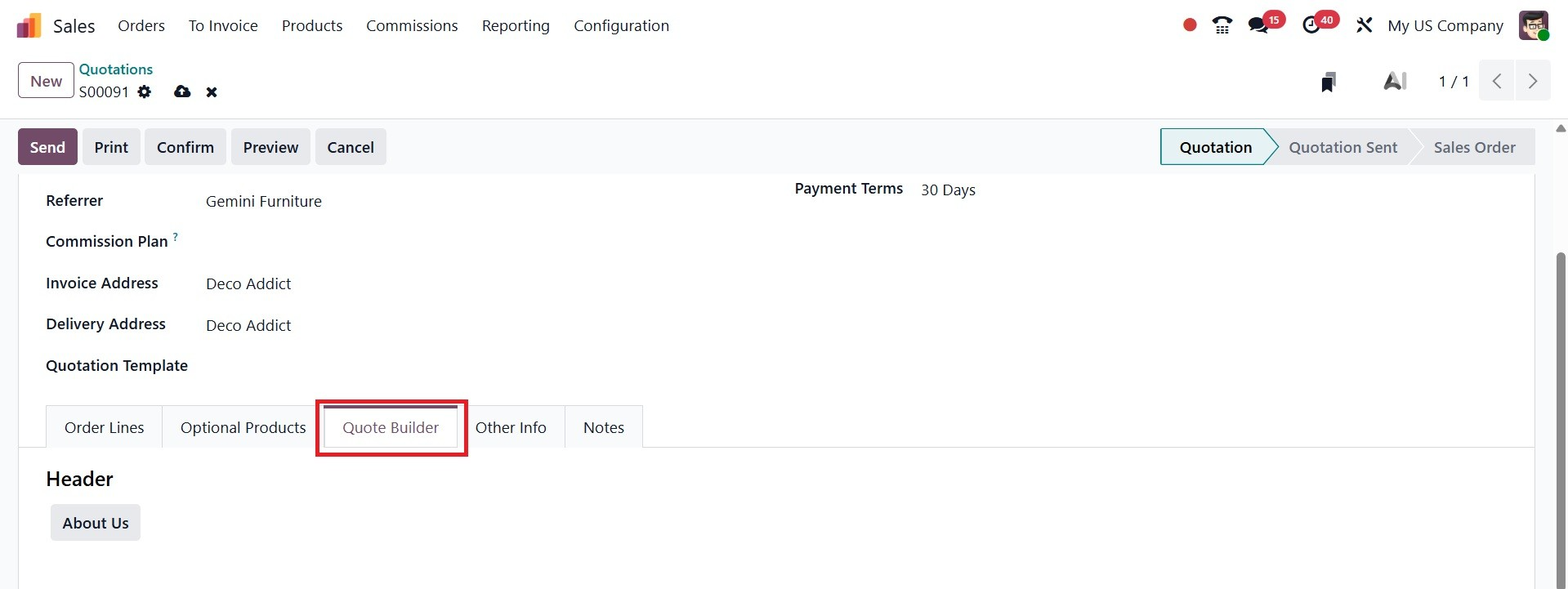
Task: Switch to the Optional Products tab
Action: point(243,427)
